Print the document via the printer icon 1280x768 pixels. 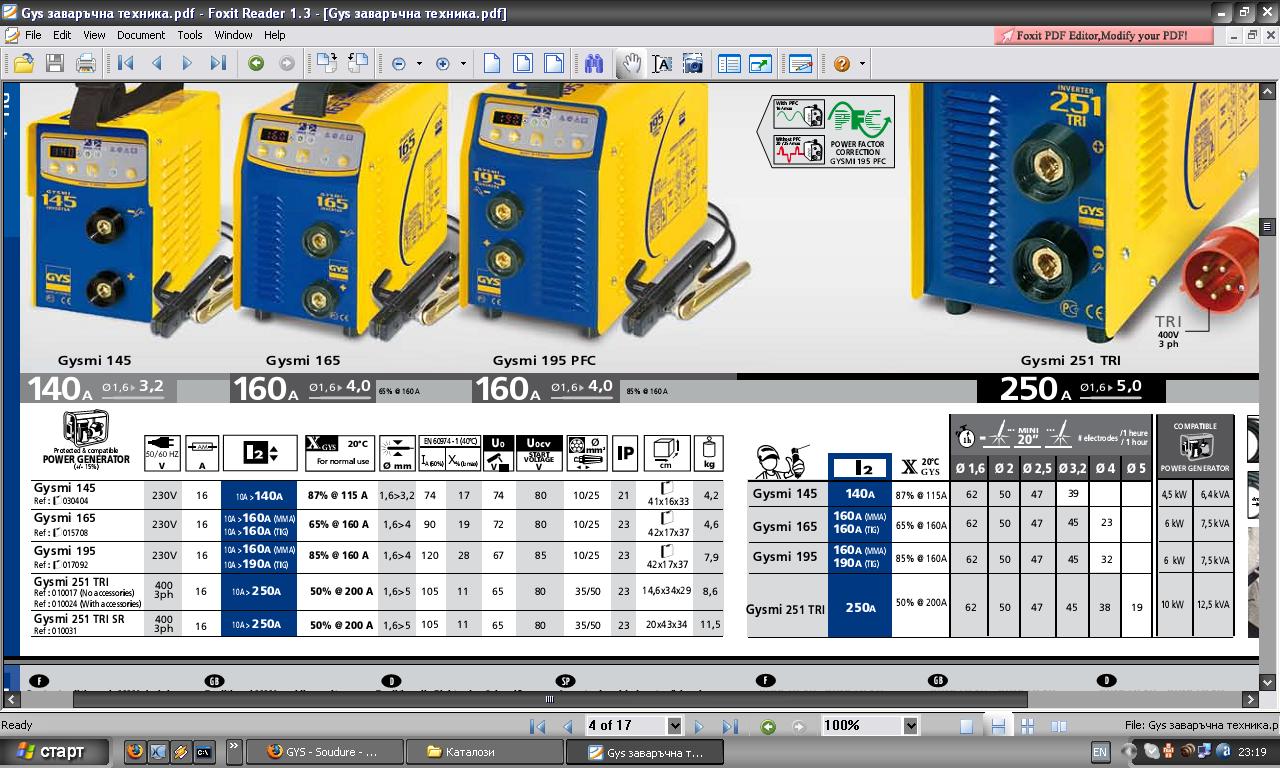tap(86, 64)
